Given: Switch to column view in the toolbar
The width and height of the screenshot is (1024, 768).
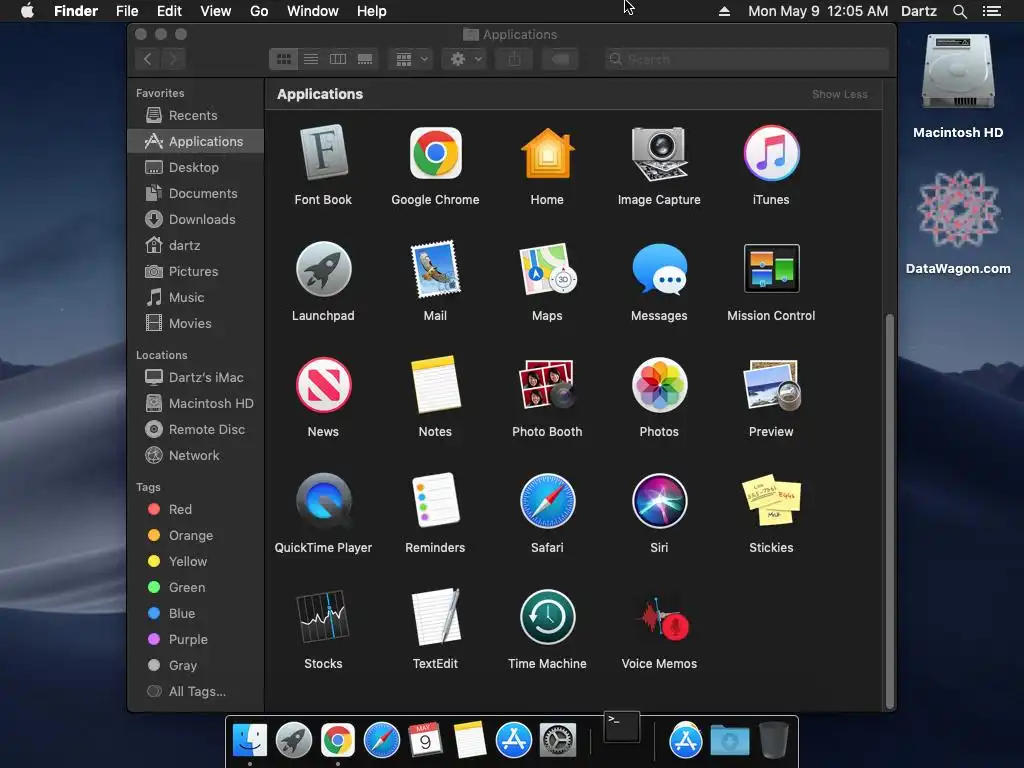Looking at the screenshot, I should click(338, 59).
